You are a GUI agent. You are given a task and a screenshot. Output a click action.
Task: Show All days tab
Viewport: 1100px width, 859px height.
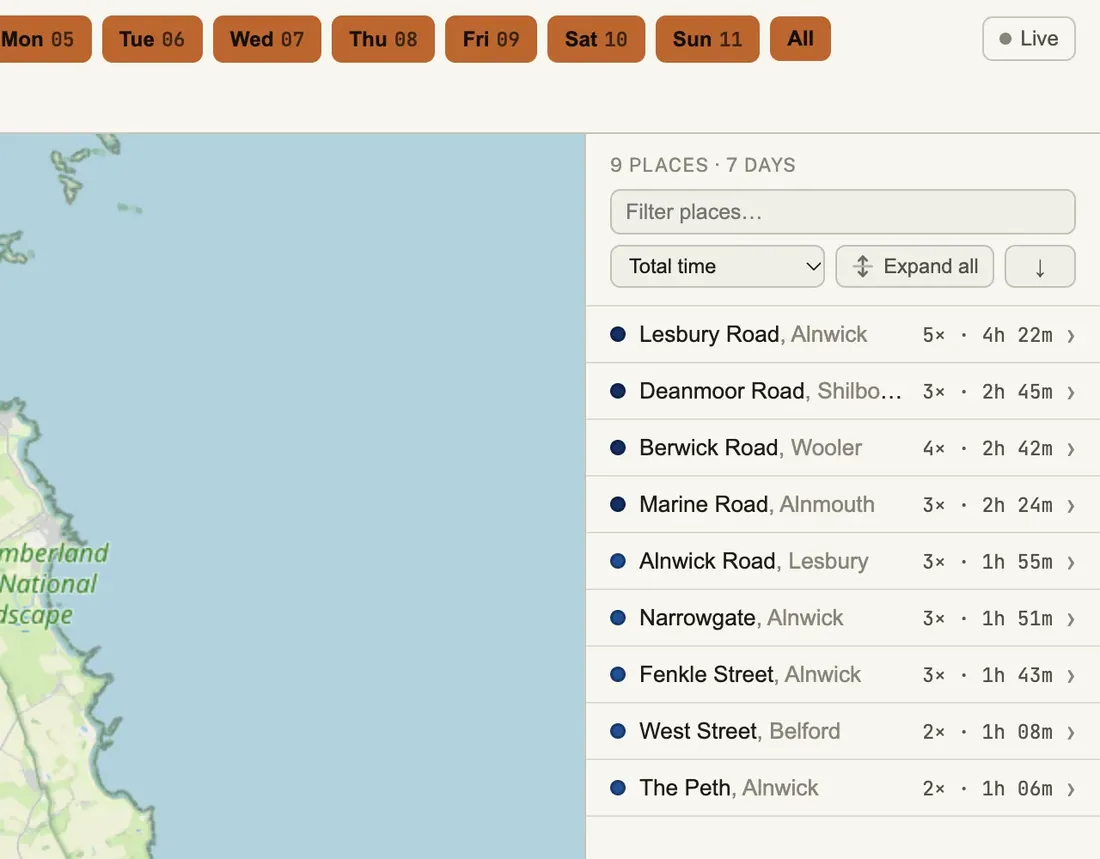coord(800,39)
